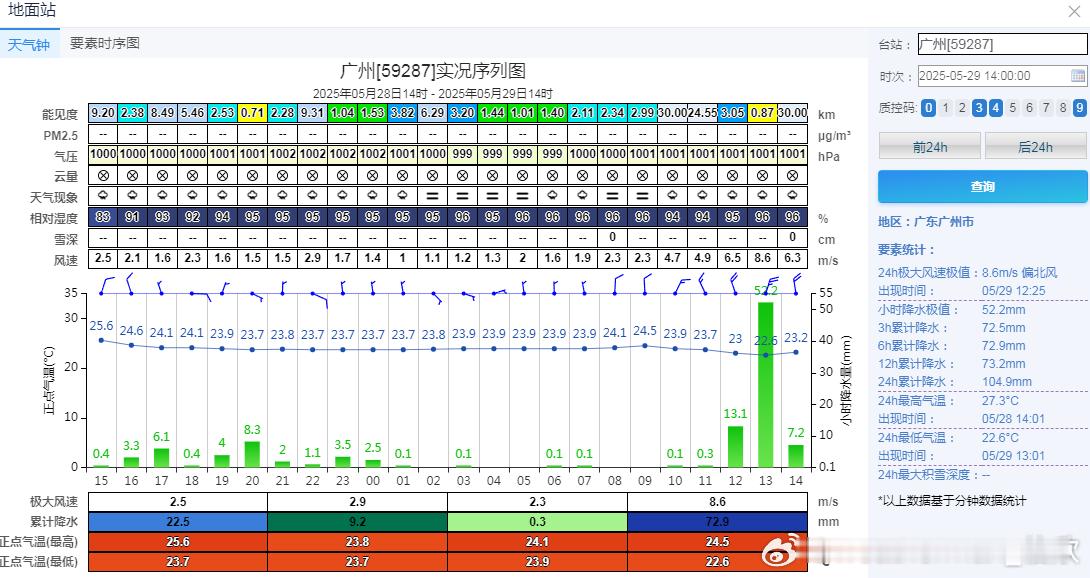
Task: Toggle quality control code 7
Action: tap(1046, 108)
